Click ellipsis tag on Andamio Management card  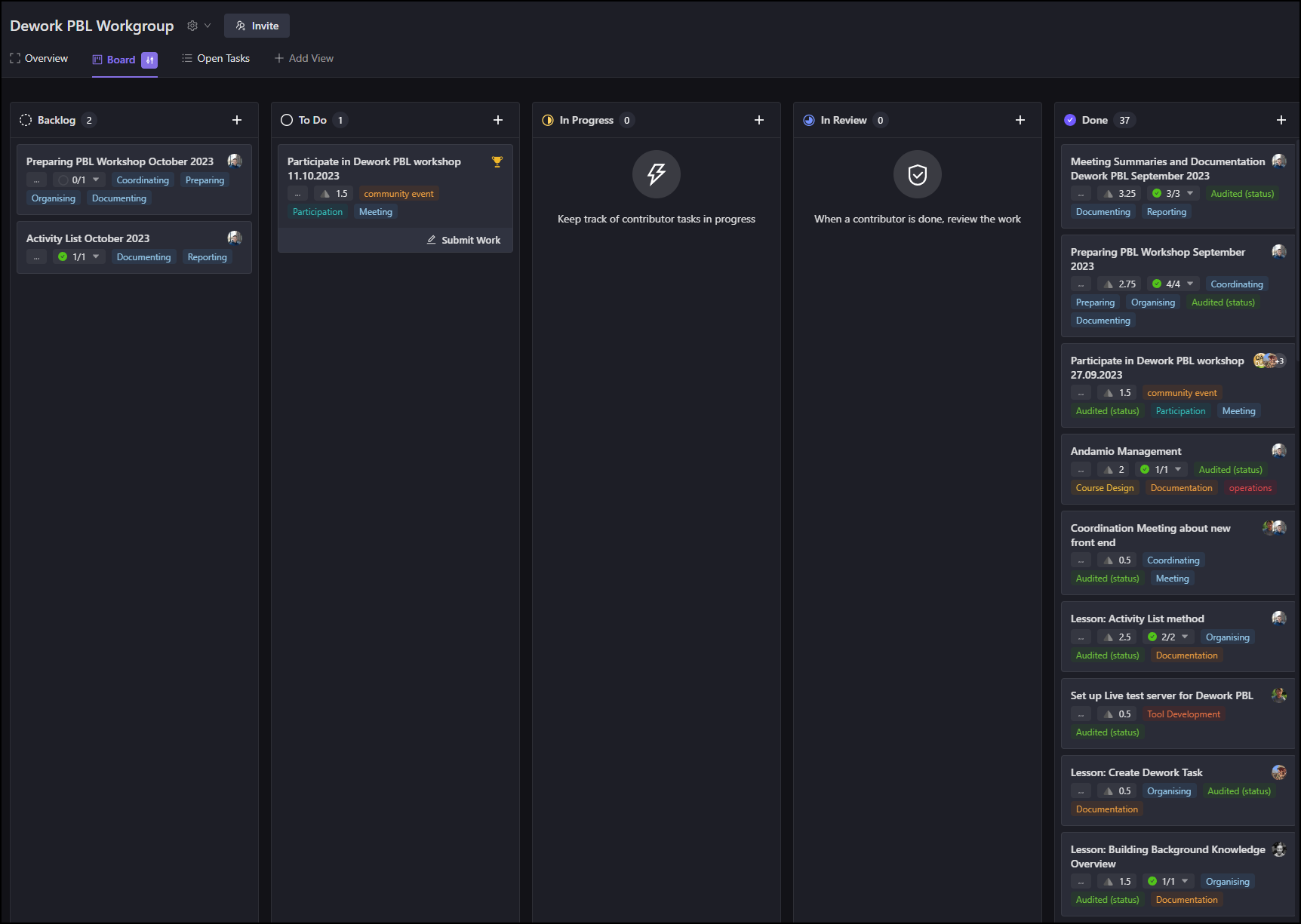(x=1081, y=470)
